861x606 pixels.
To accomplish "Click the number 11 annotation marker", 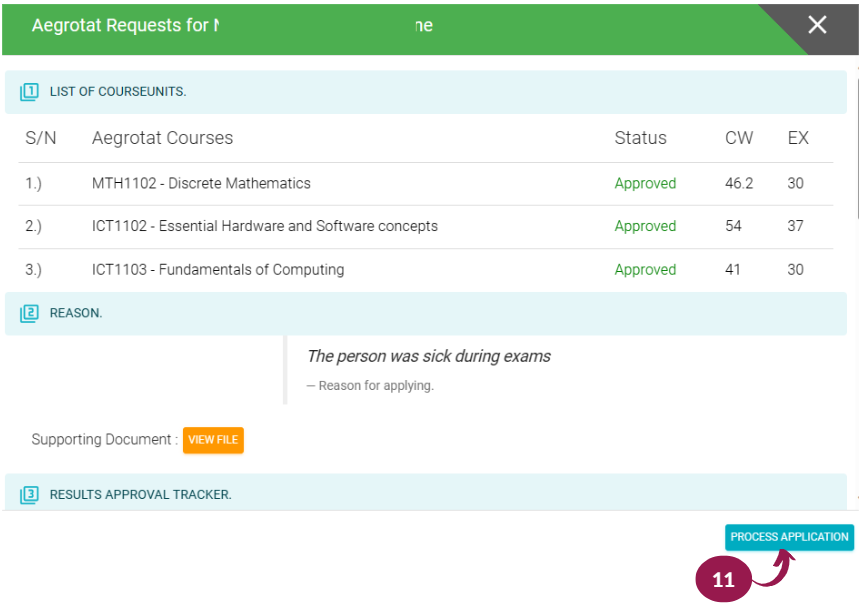I will pos(723,580).
